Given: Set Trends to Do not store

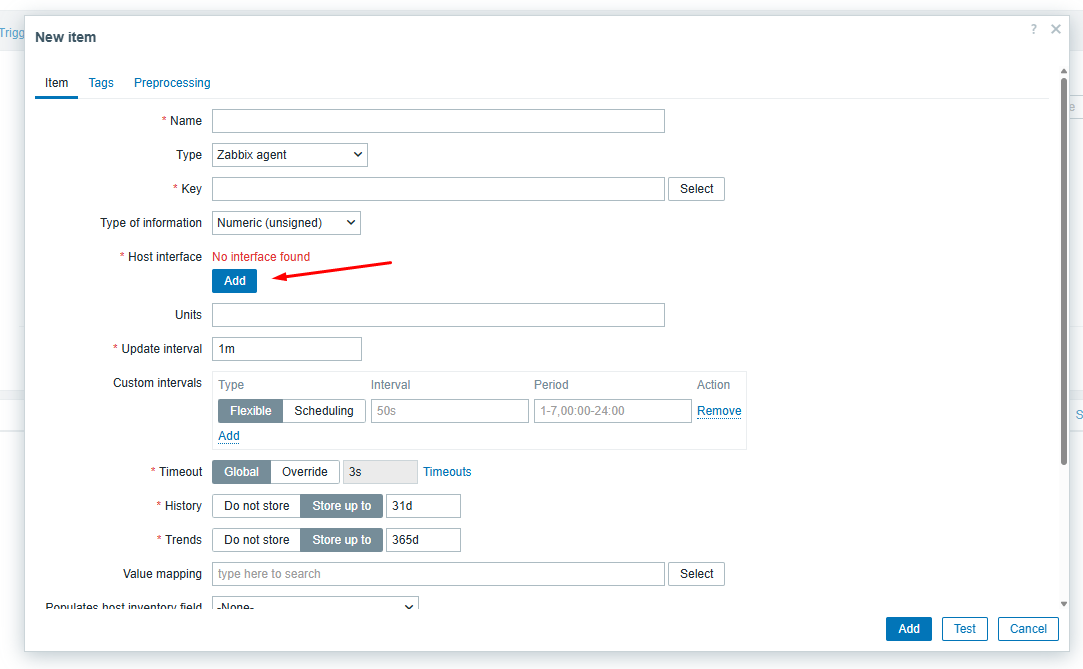Looking at the screenshot, I should tap(256, 540).
